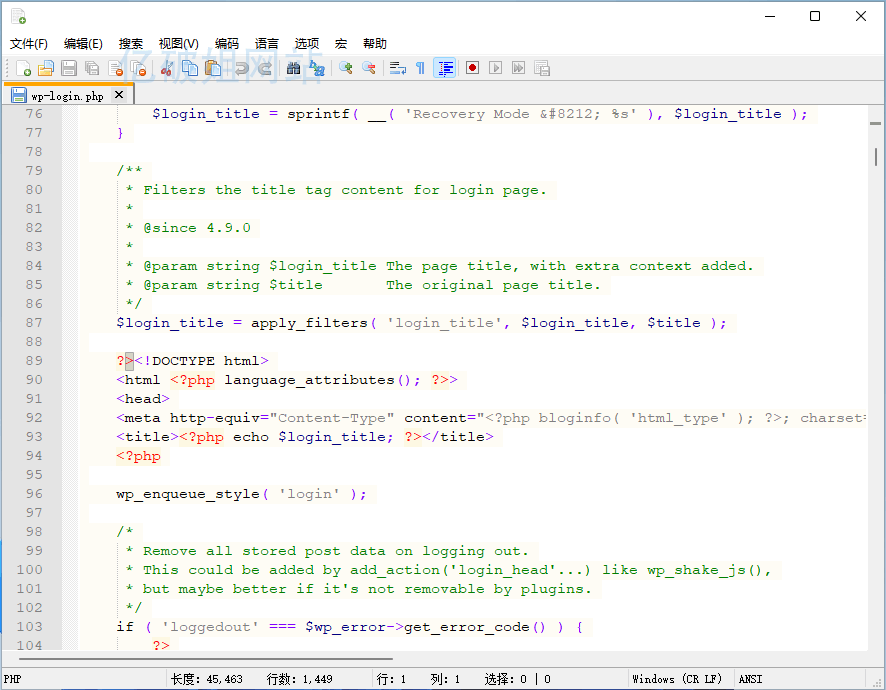Open the 文件(F) menu
This screenshot has height=690, width=886.
tap(29, 44)
